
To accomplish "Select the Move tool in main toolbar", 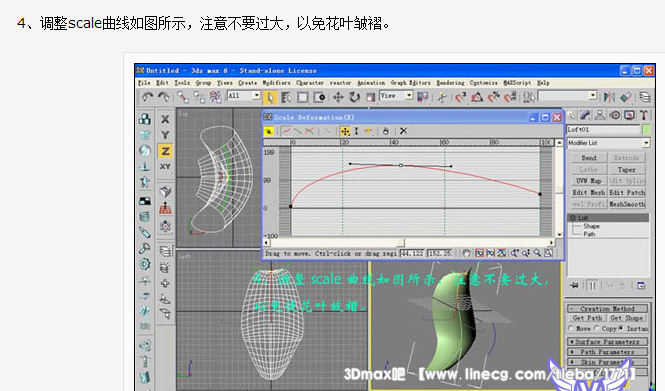I will (x=338, y=98).
